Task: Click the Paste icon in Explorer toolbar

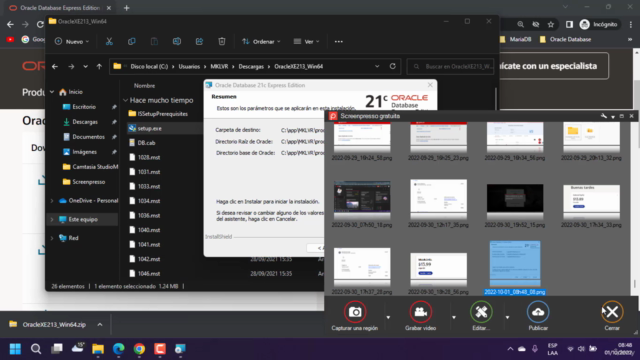Action: (154, 41)
